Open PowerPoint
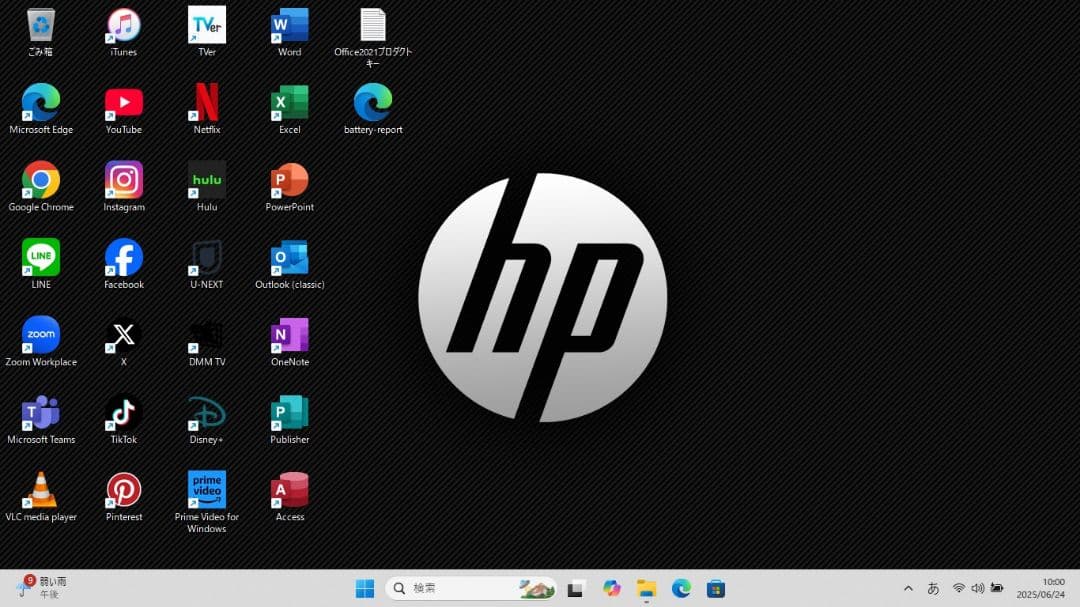This screenshot has height=607, width=1080. [x=289, y=180]
